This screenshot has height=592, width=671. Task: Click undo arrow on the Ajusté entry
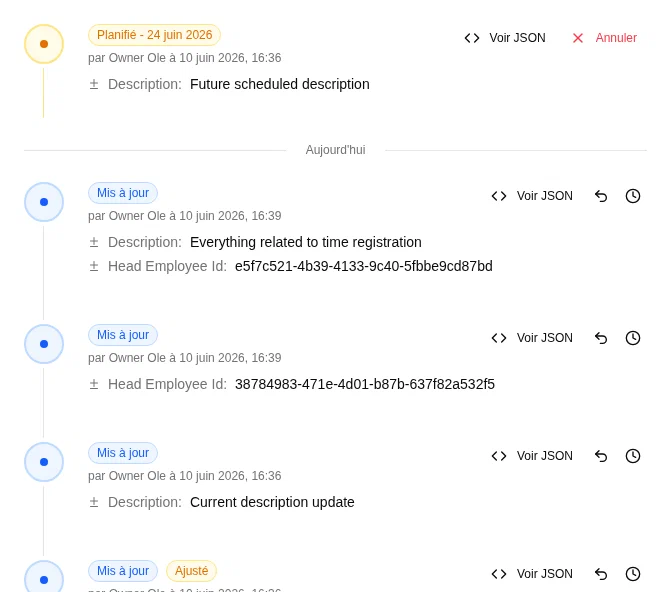(x=601, y=574)
